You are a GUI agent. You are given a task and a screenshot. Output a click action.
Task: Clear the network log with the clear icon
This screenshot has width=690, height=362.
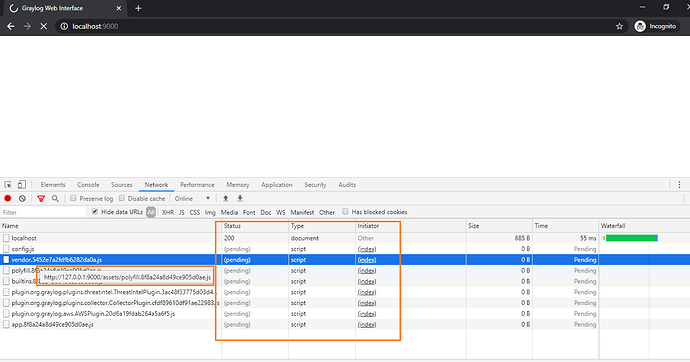(x=22, y=198)
